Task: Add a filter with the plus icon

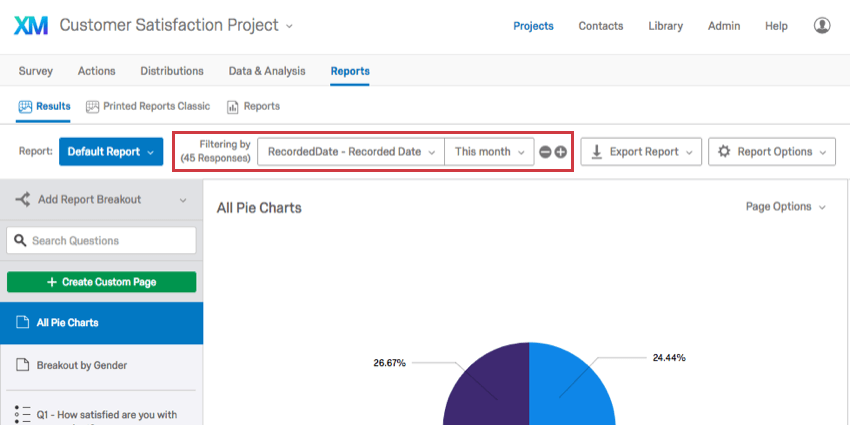Action: click(x=561, y=152)
